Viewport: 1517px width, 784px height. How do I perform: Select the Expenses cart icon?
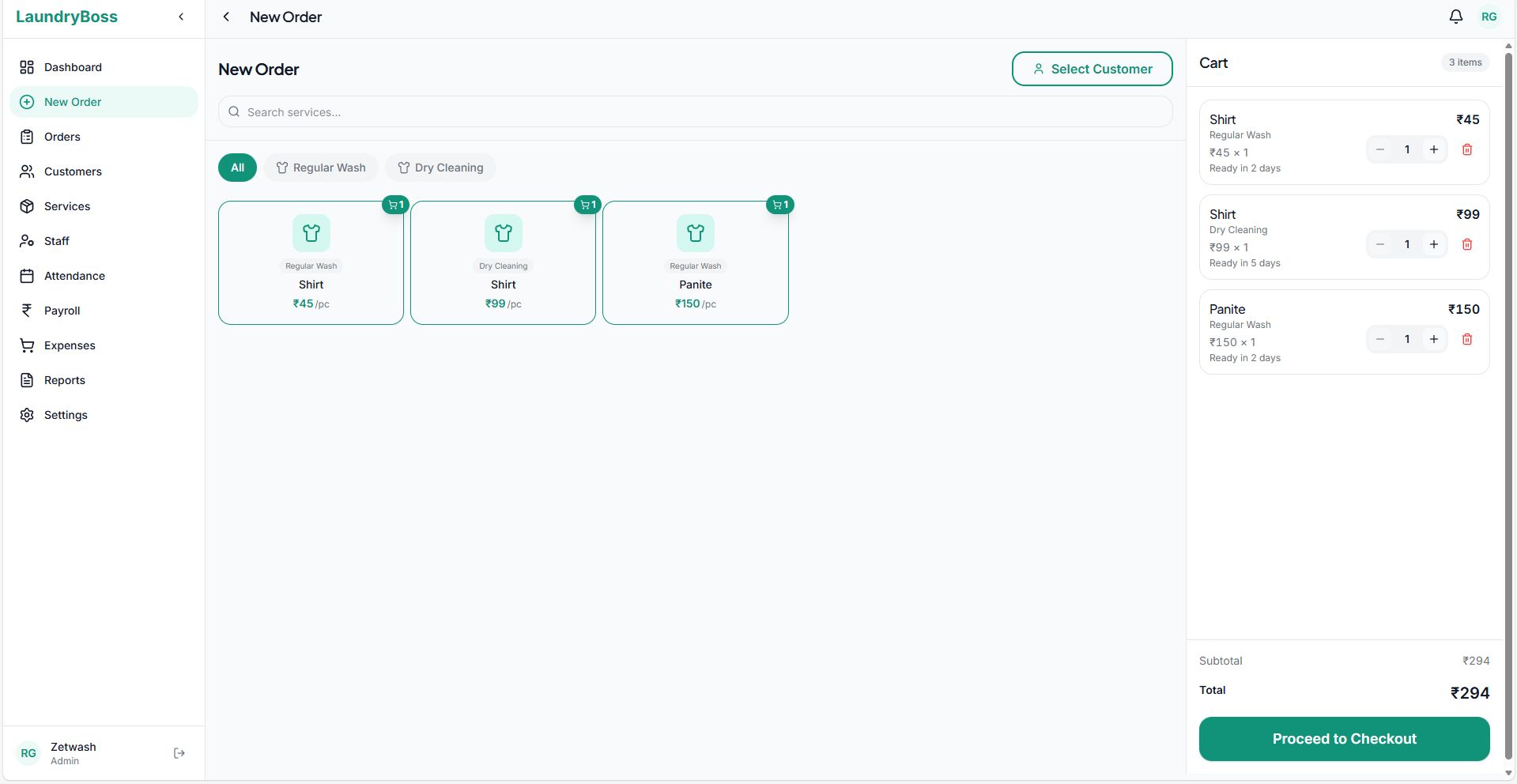(x=28, y=345)
